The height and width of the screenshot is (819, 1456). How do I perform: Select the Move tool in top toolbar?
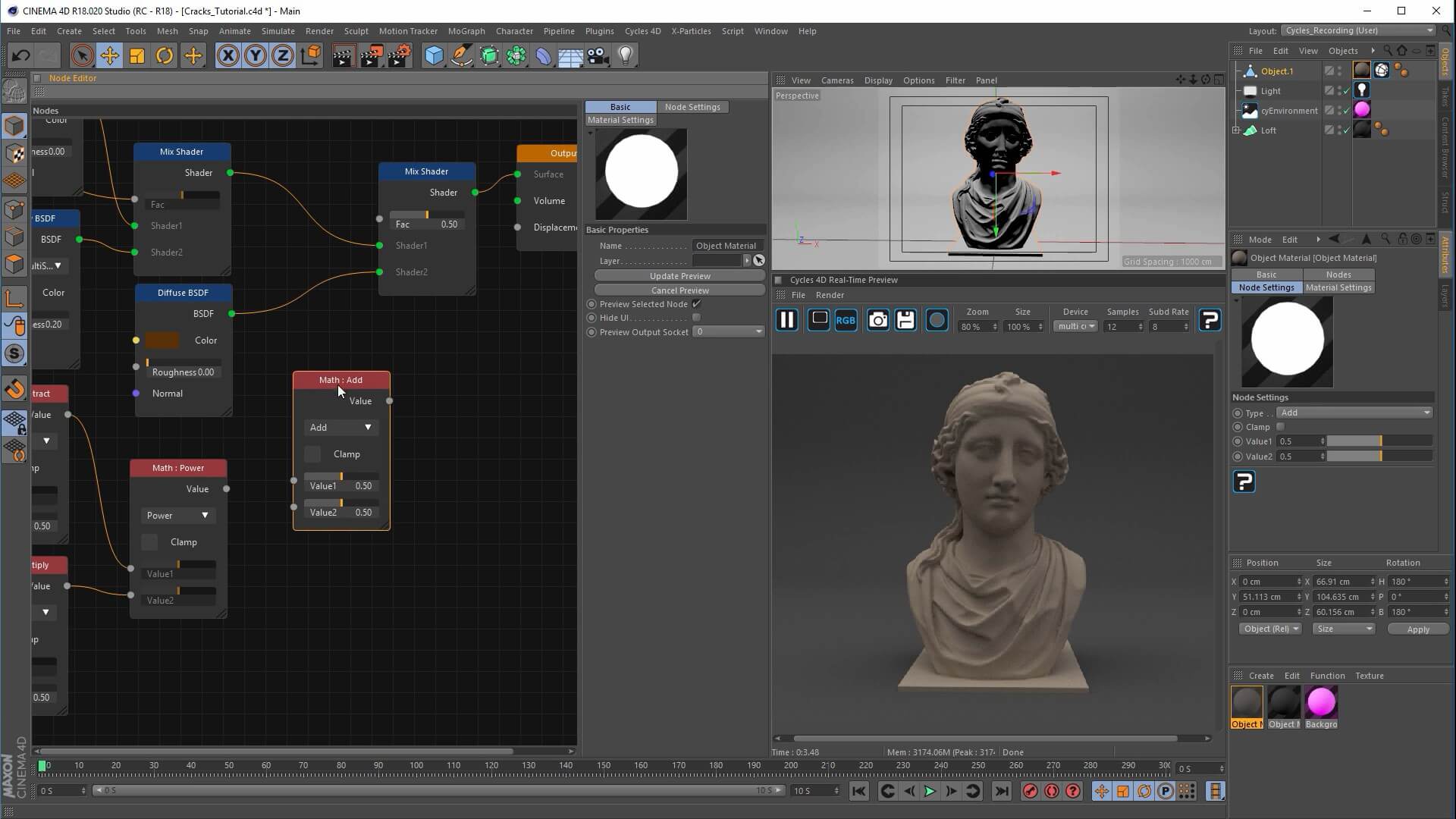coord(109,55)
